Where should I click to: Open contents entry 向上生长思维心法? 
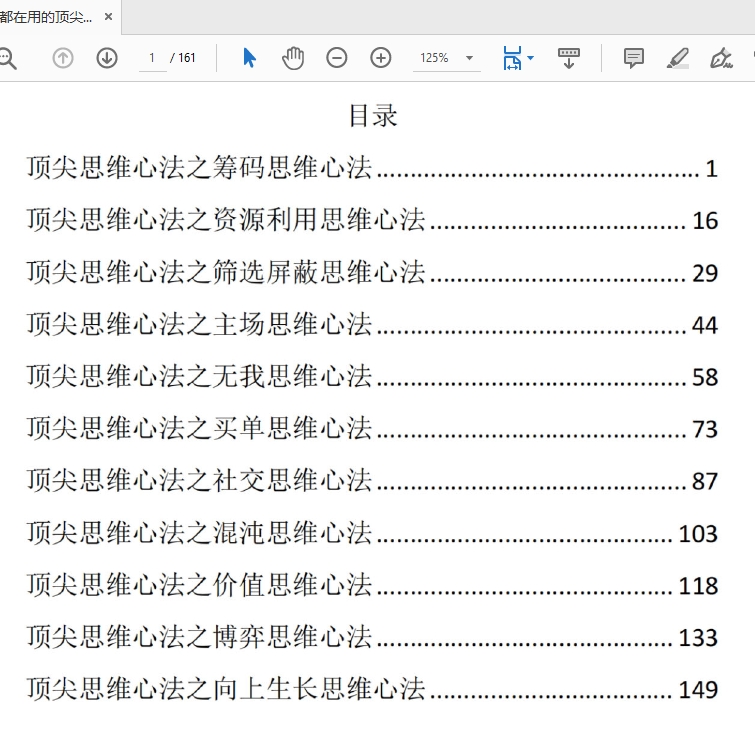(226, 688)
